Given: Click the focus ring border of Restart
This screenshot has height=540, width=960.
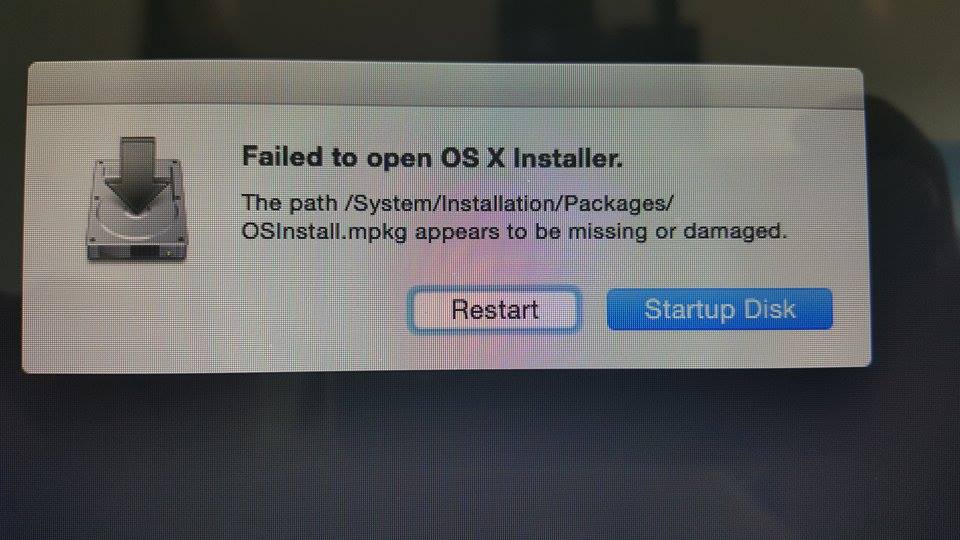Looking at the screenshot, I should 494,289.
